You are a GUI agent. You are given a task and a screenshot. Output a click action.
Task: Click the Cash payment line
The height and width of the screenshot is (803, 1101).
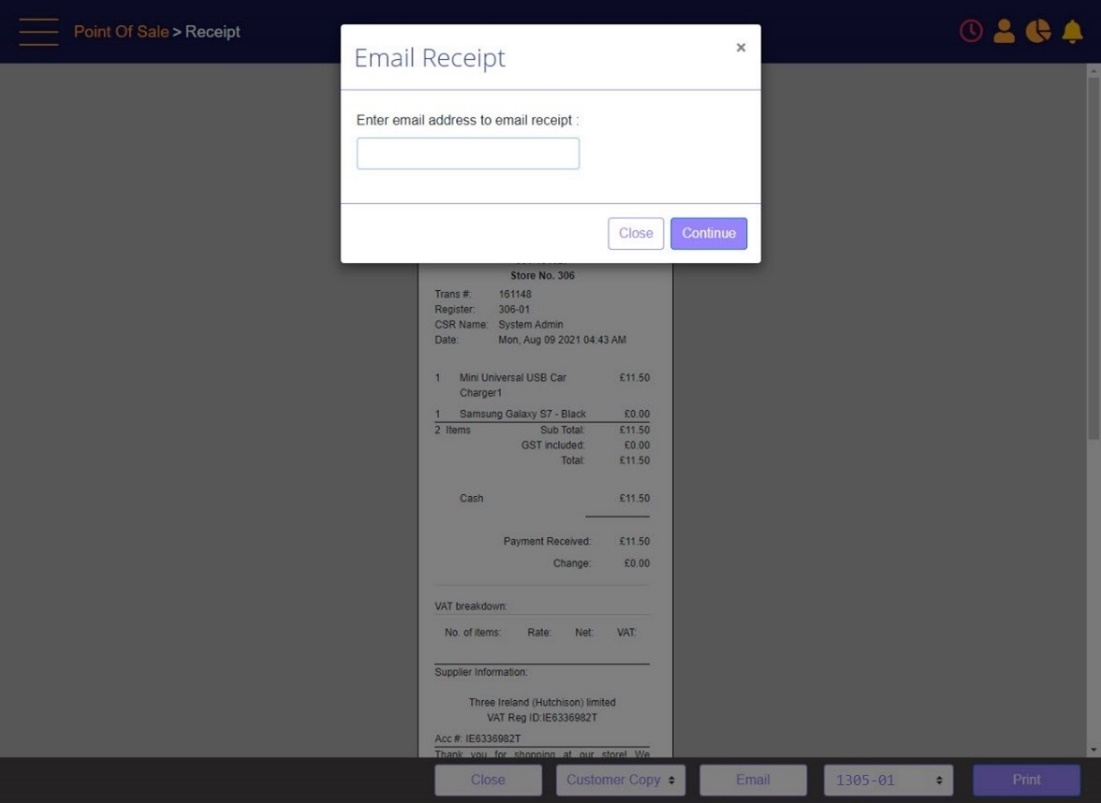[x=541, y=498]
